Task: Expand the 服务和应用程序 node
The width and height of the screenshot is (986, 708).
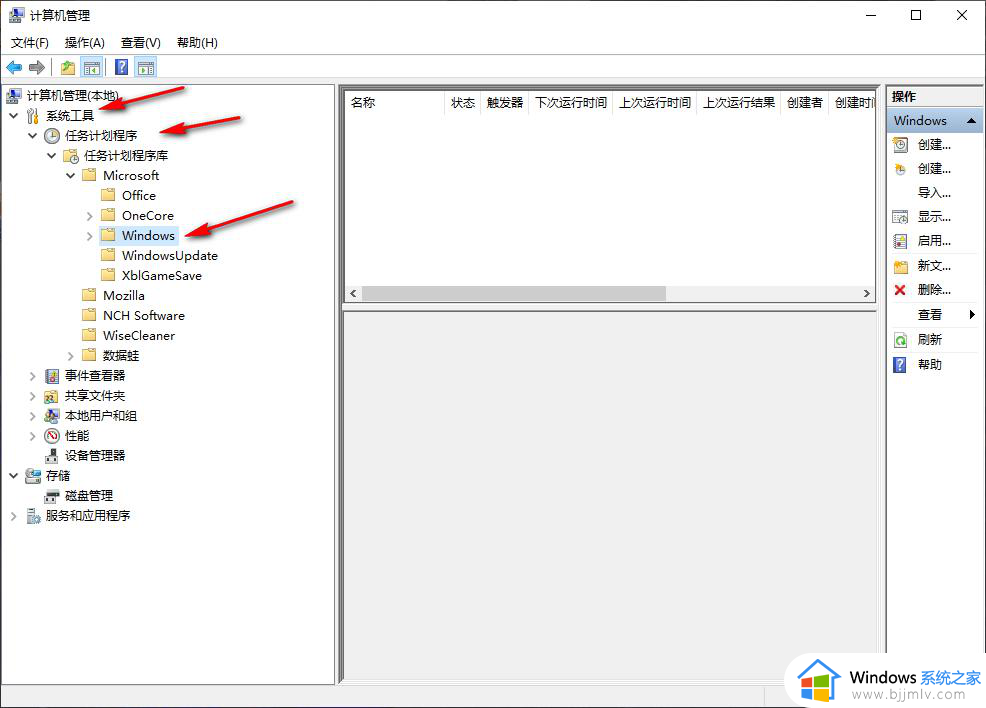Action: [x=14, y=516]
